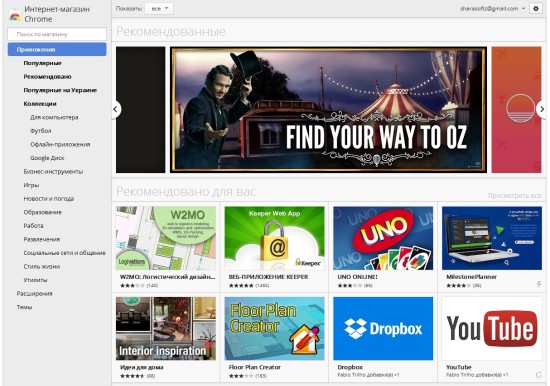Click the Dropbox title text below tile
Viewport: 550px width, 386px height.
[x=350, y=367]
